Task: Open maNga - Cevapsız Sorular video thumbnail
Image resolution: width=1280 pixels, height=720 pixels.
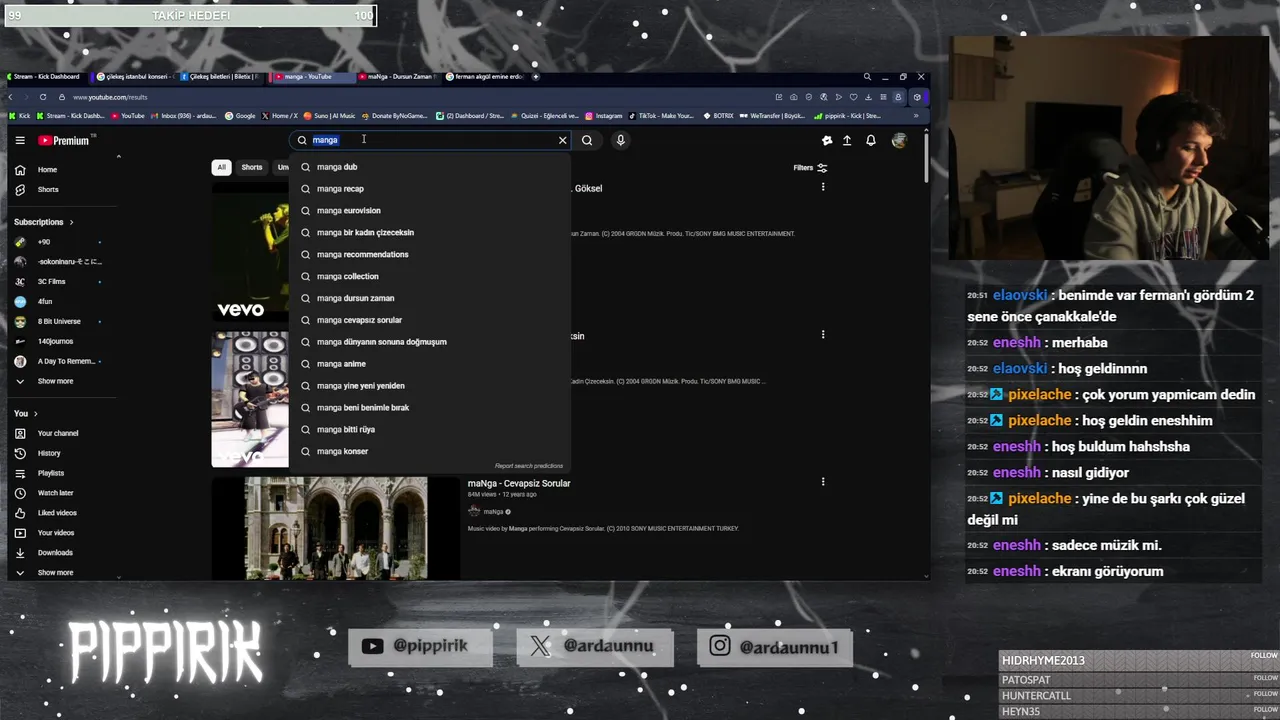Action: [x=336, y=528]
